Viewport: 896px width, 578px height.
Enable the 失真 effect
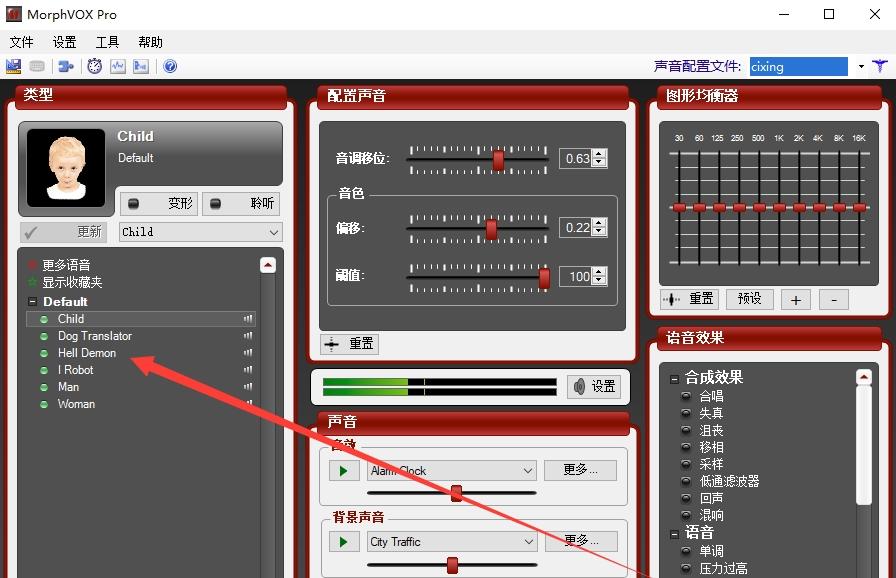tap(686, 412)
